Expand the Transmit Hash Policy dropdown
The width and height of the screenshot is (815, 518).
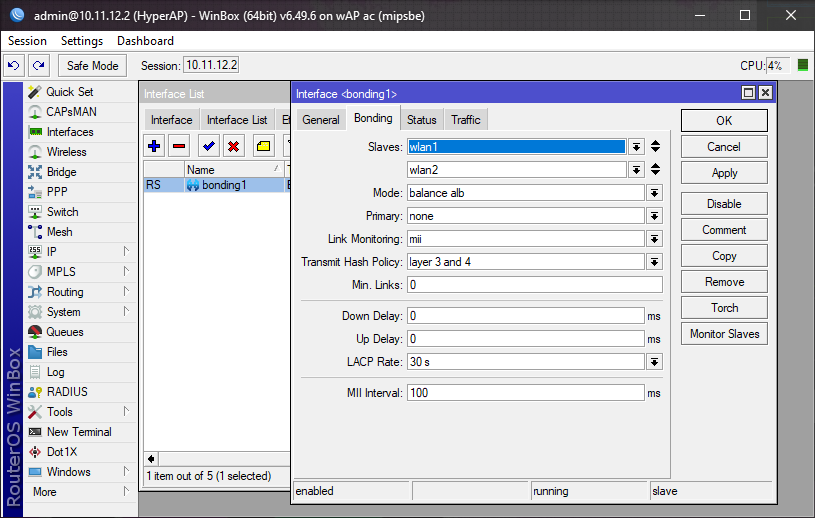click(x=654, y=262)
